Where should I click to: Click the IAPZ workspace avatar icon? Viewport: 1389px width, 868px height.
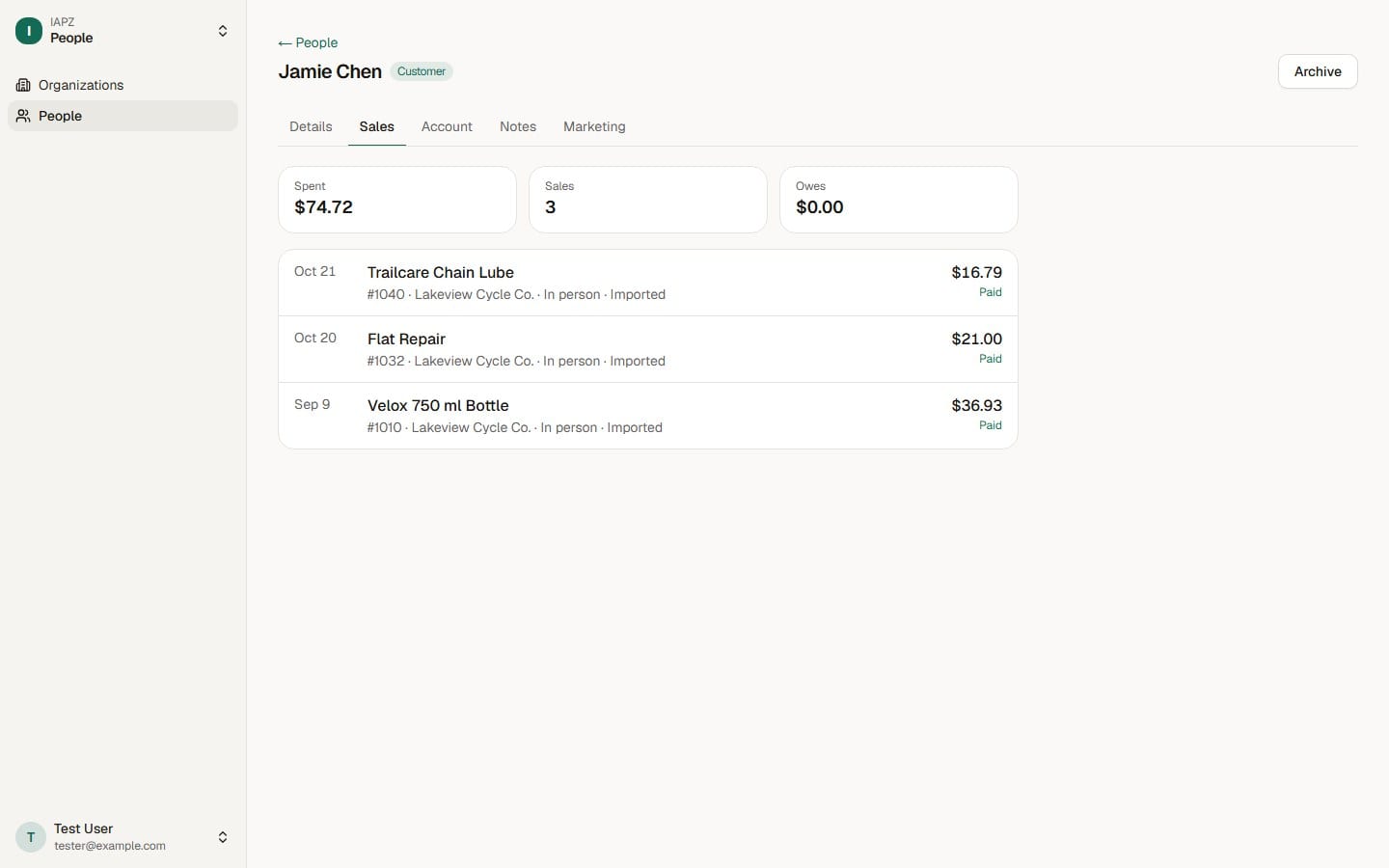(x=29, y=31)
